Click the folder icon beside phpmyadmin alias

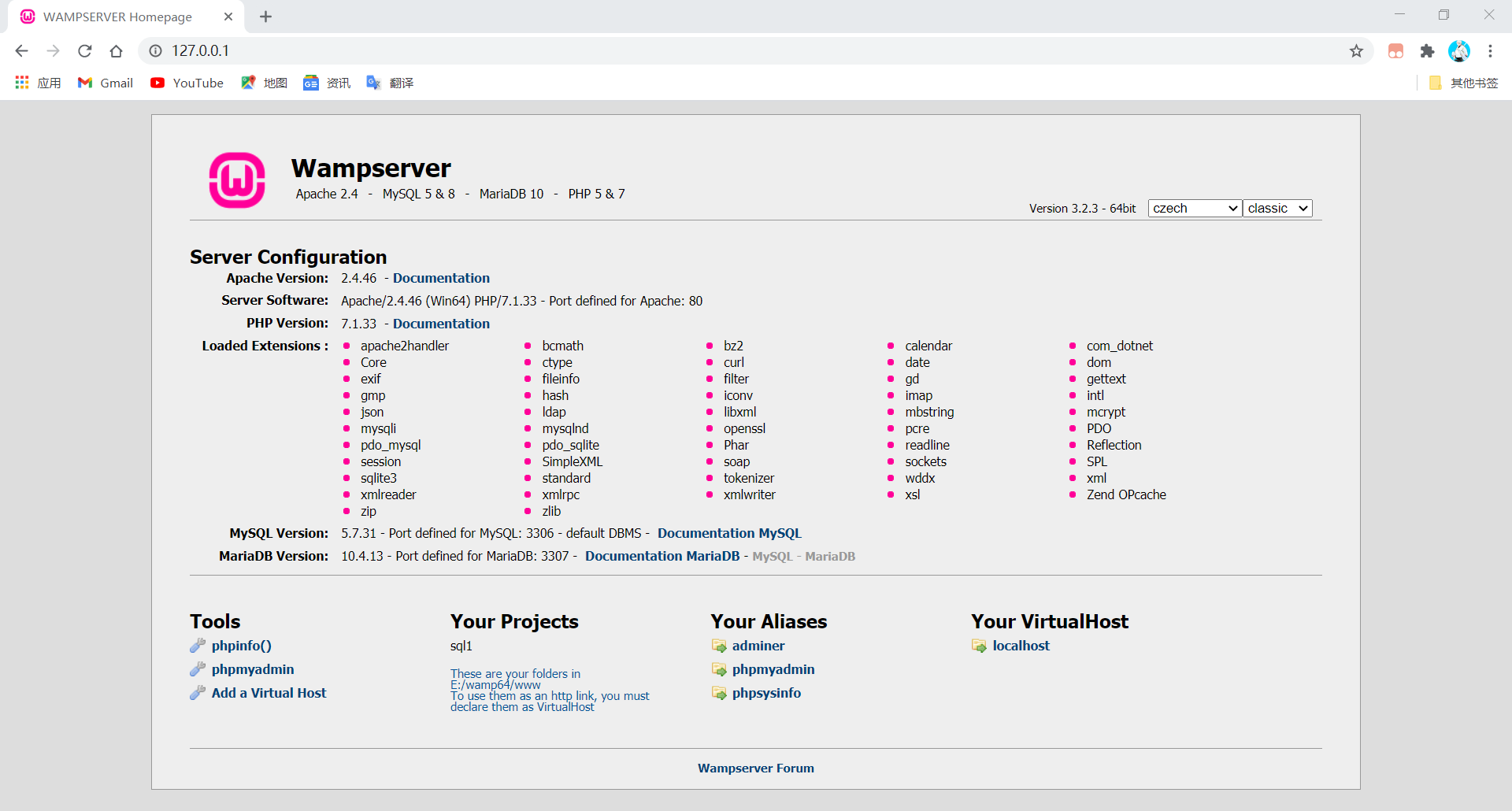(x=719, y=669)
